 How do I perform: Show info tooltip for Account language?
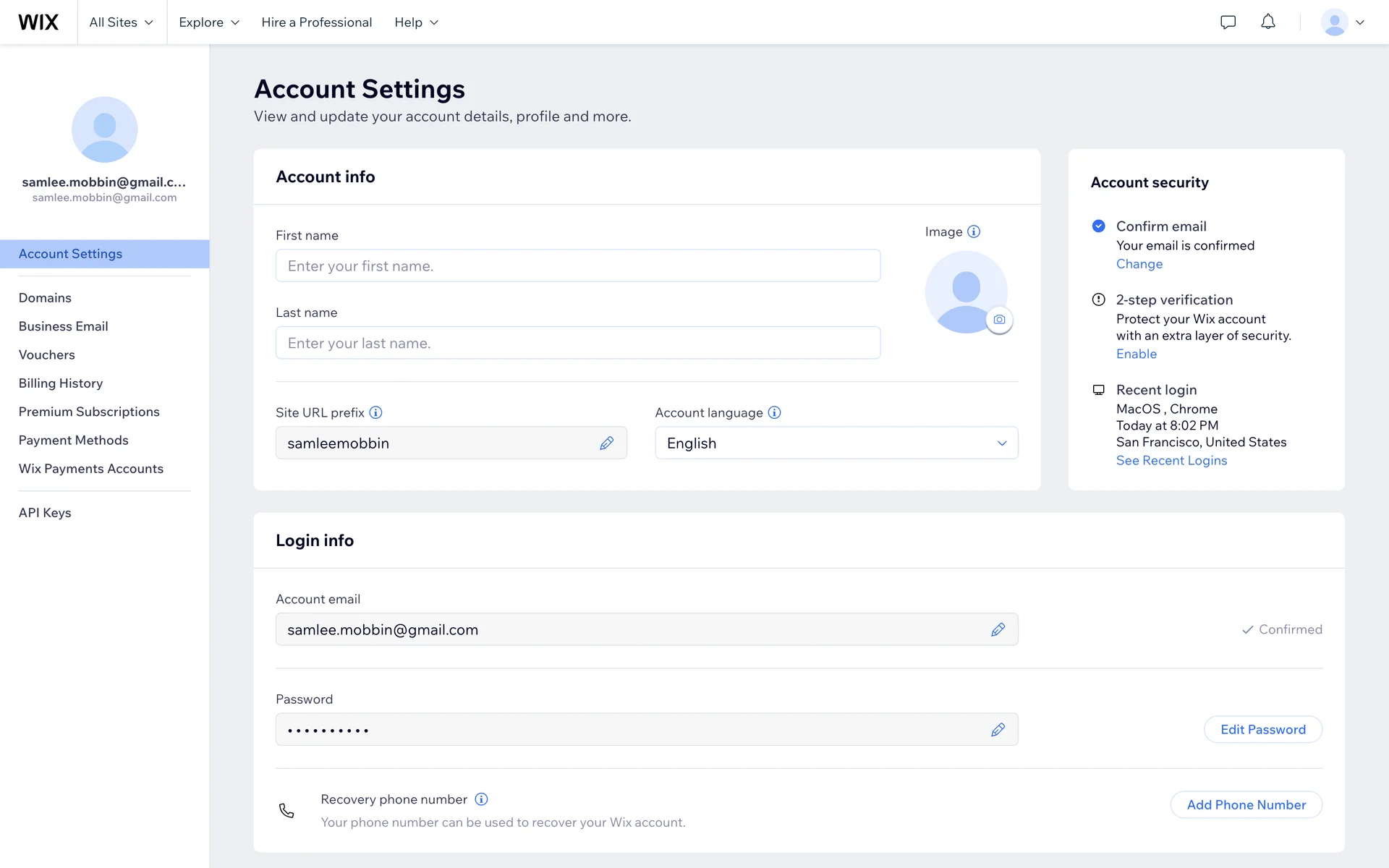point(774,412)
